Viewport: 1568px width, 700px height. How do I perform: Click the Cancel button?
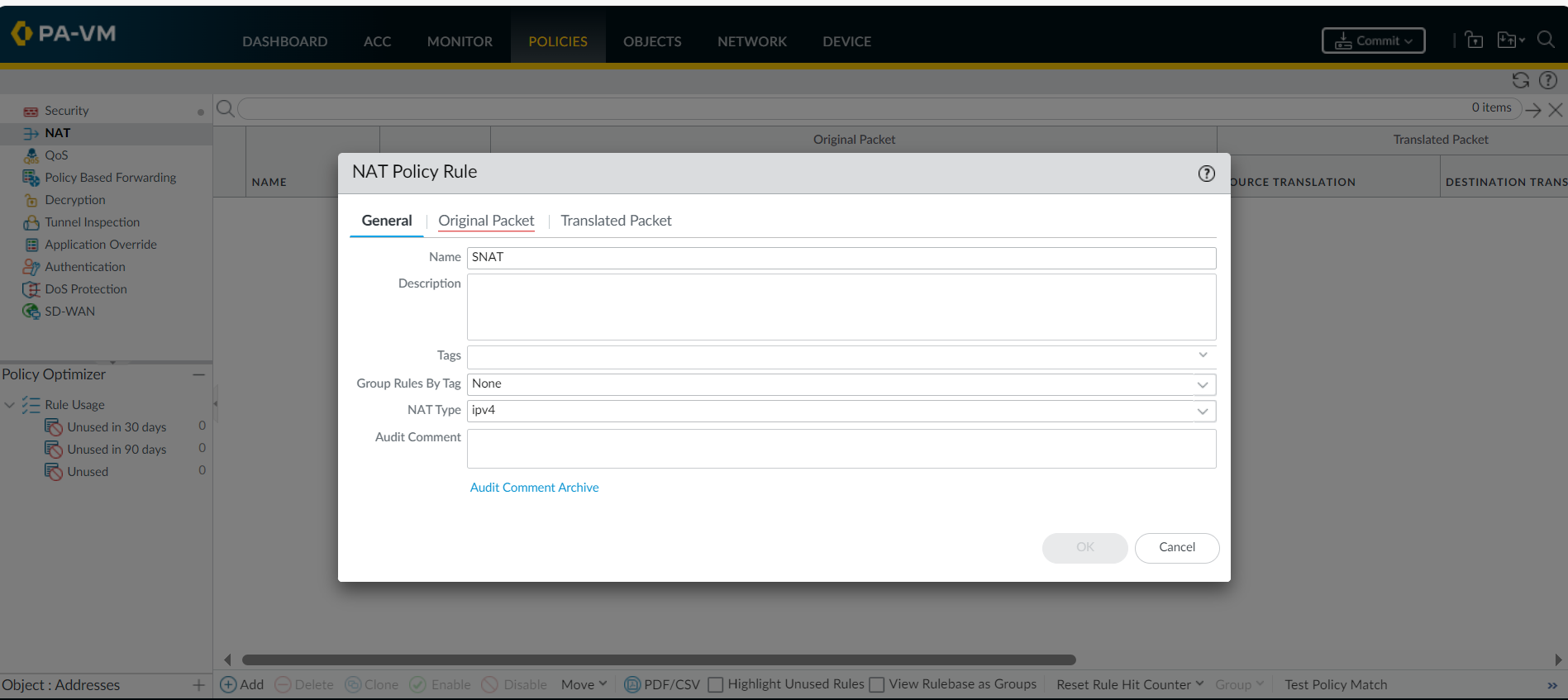pos(1176,547)
